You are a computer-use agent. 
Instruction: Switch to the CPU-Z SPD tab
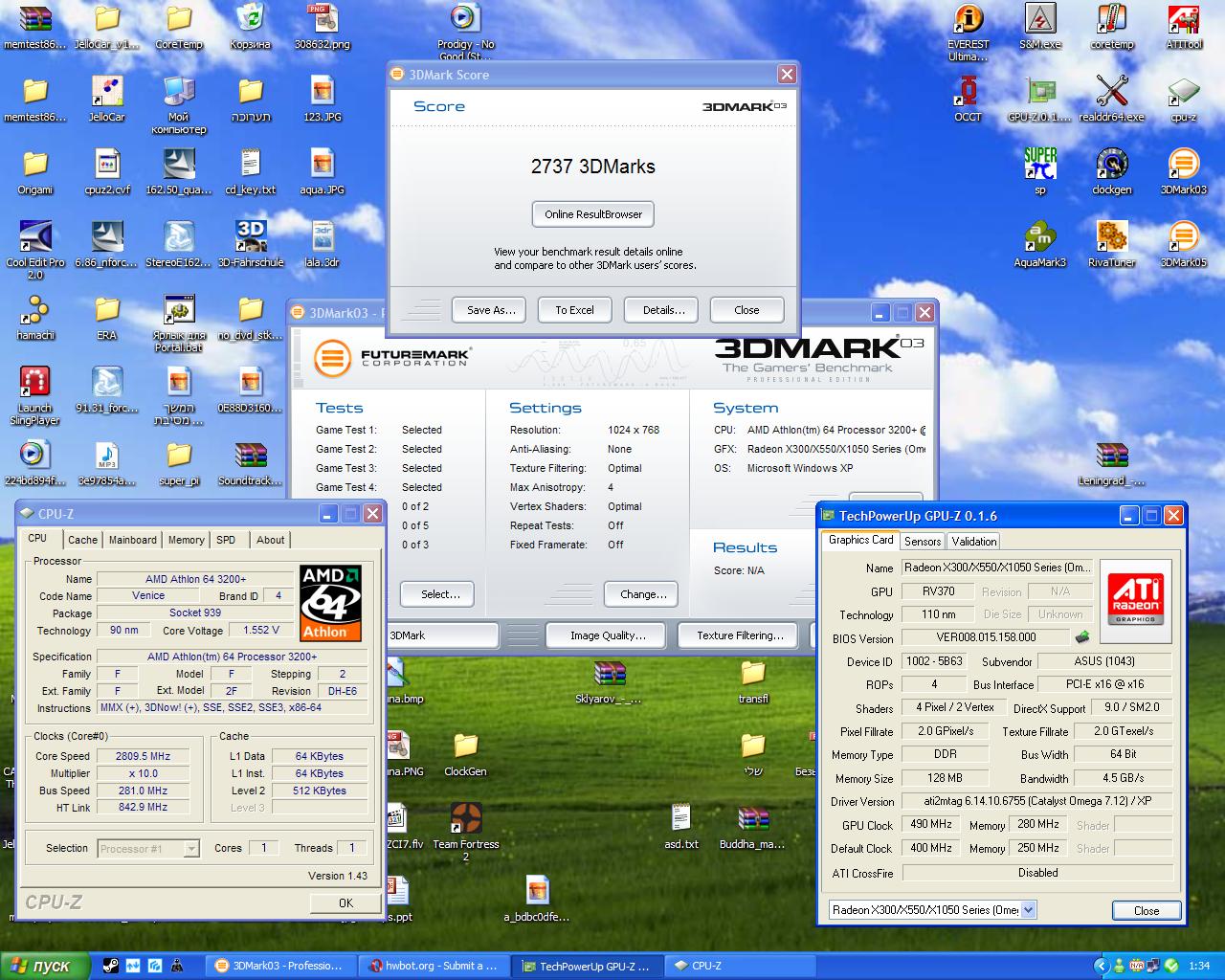pyautogui.click(x=226, y=540)
